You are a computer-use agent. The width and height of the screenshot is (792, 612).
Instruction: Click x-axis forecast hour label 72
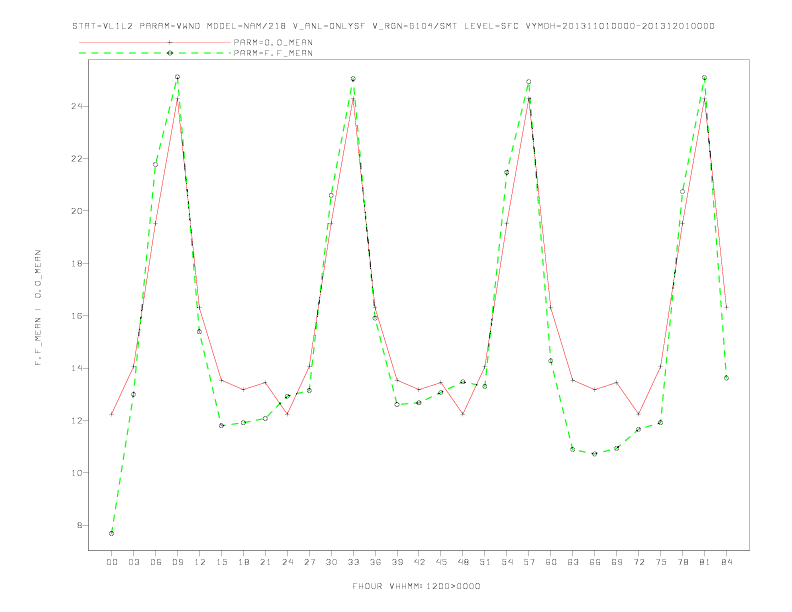pyautogui.click(x=638, y=562)
